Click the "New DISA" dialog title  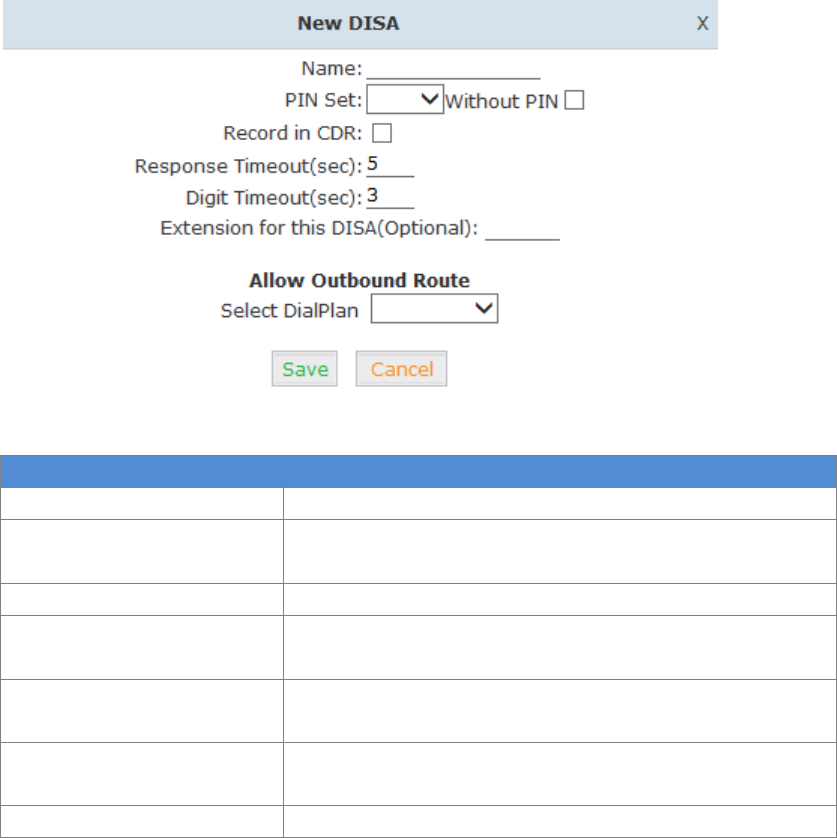click(x=348, y=24)
